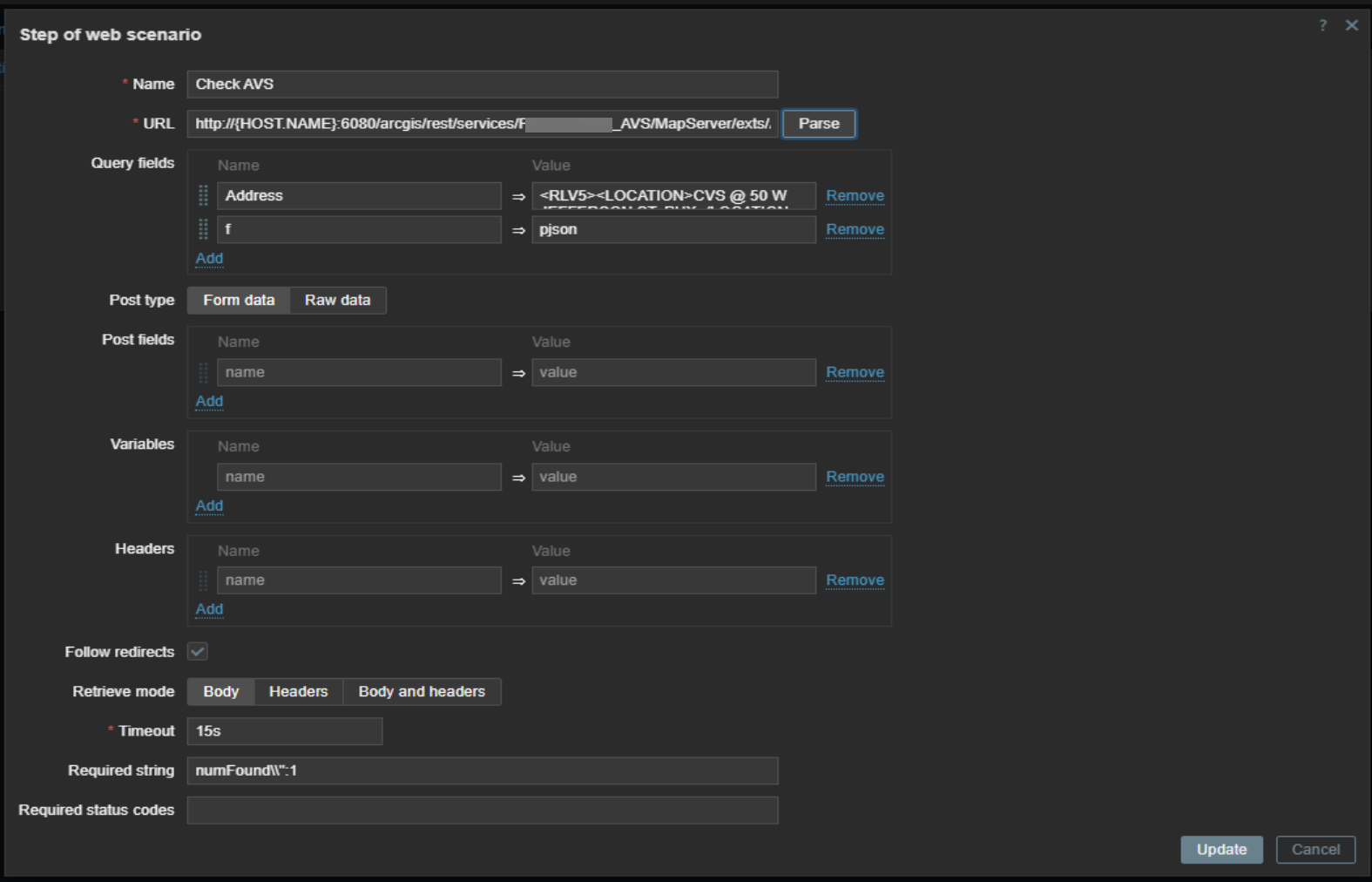The image size is (1372, 882).
Task: Edit the pjson query value field
Action: (x=673, y=229)
